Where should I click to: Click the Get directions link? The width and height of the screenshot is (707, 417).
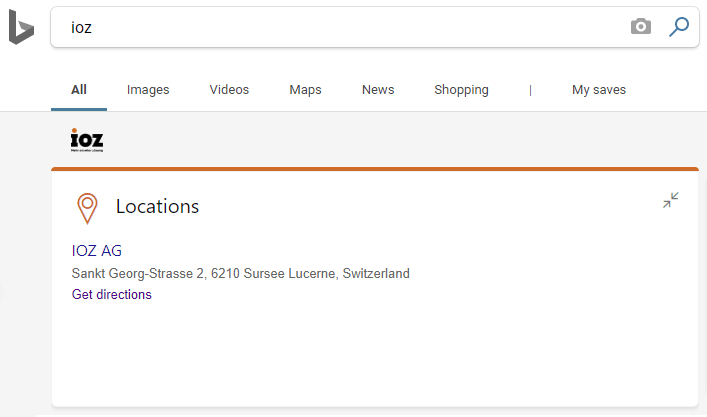[x=112, y=294]
